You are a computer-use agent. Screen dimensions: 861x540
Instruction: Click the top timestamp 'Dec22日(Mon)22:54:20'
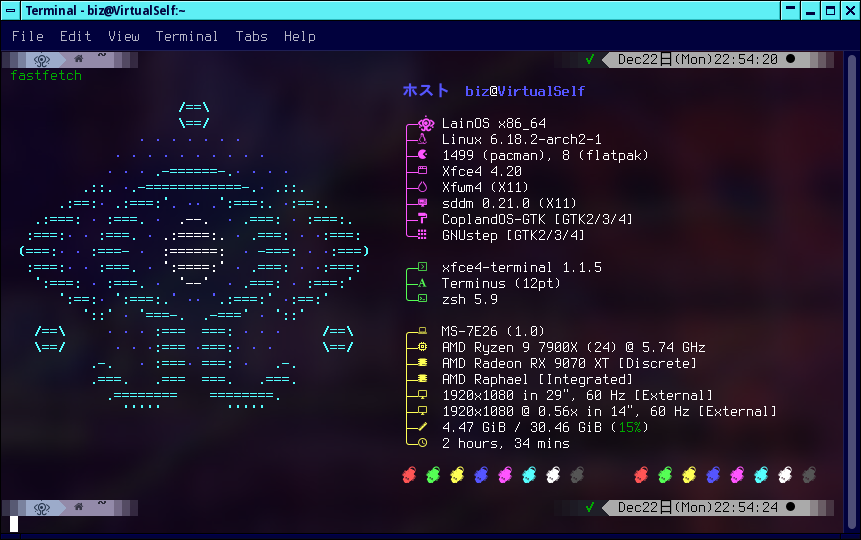pyautogui.click(x=697, y=59)
